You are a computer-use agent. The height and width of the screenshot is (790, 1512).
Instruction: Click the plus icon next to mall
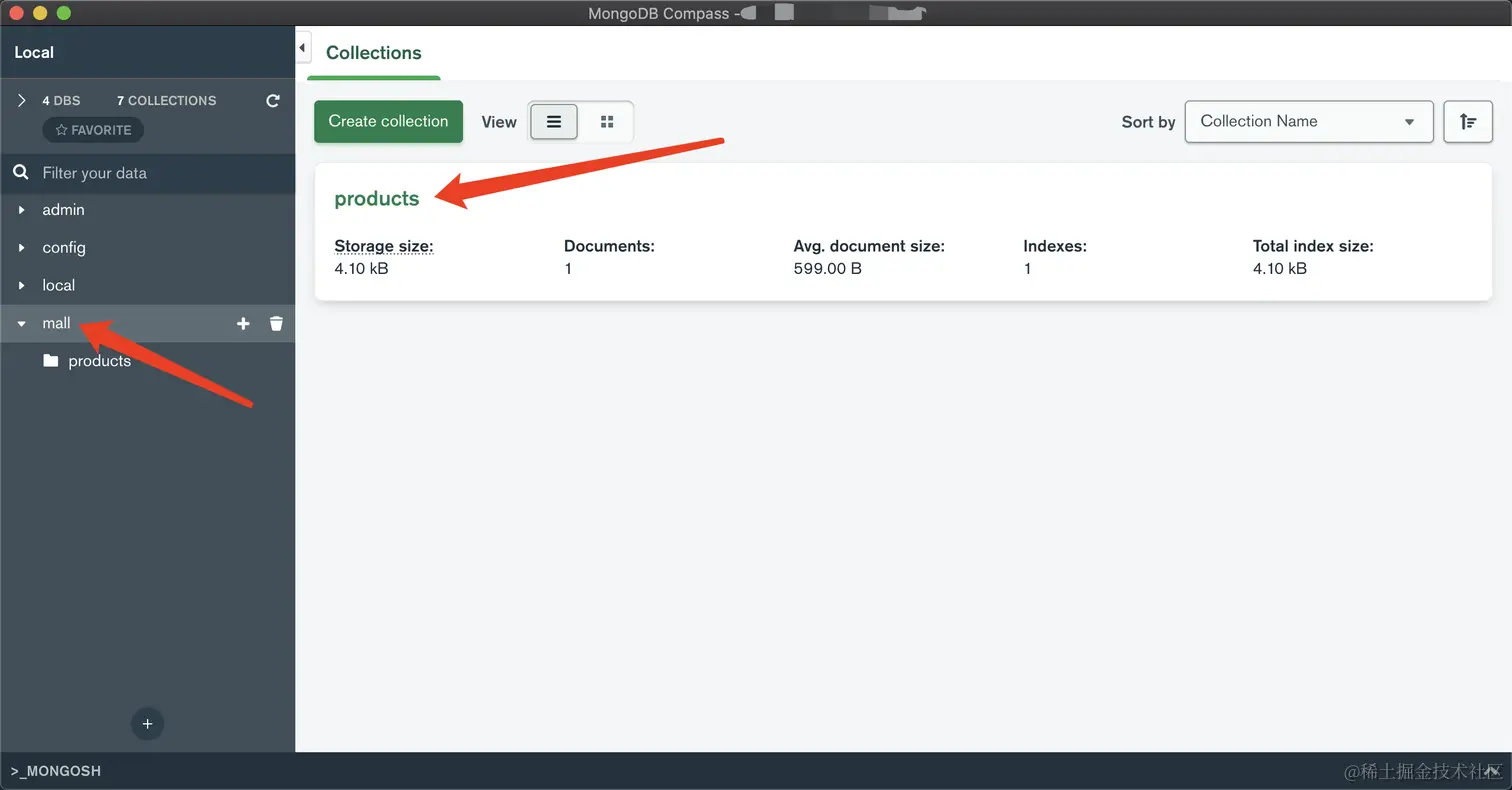(x=243, y=324)
